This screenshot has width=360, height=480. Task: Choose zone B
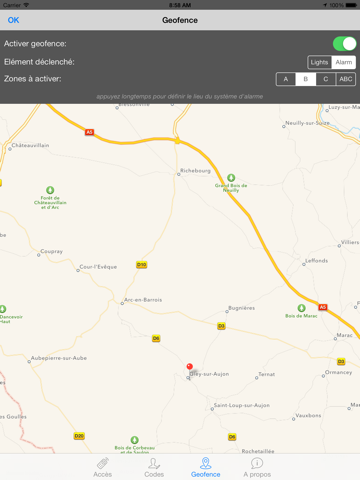(x=306, y=79)
